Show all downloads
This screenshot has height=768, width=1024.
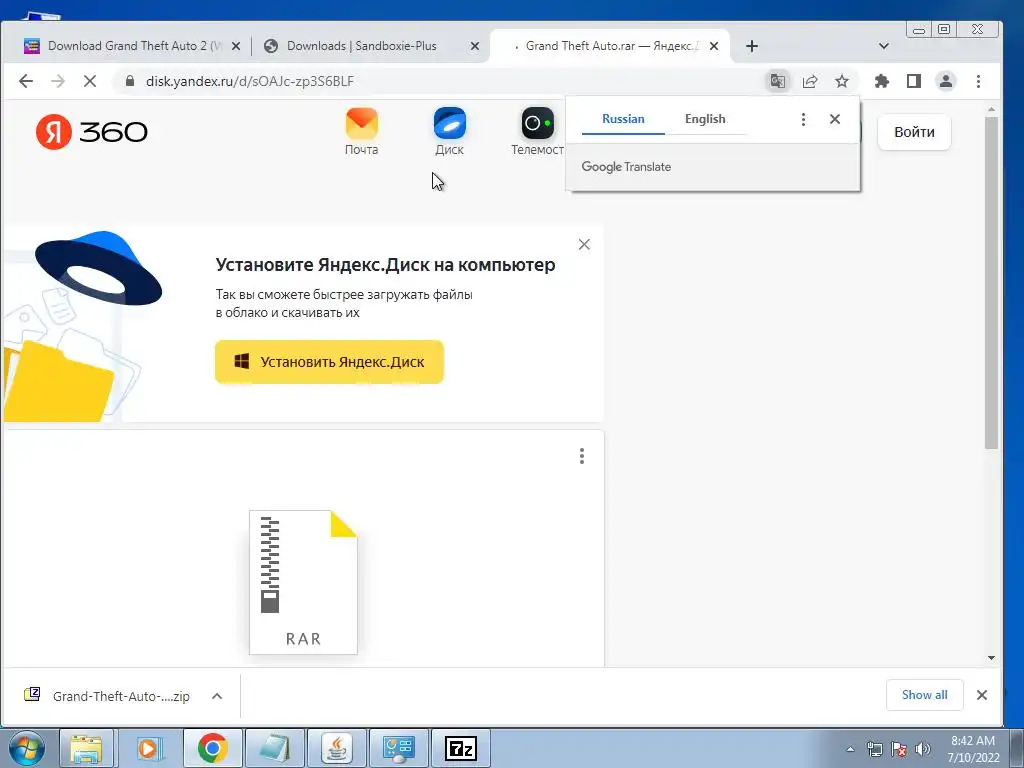924,695
